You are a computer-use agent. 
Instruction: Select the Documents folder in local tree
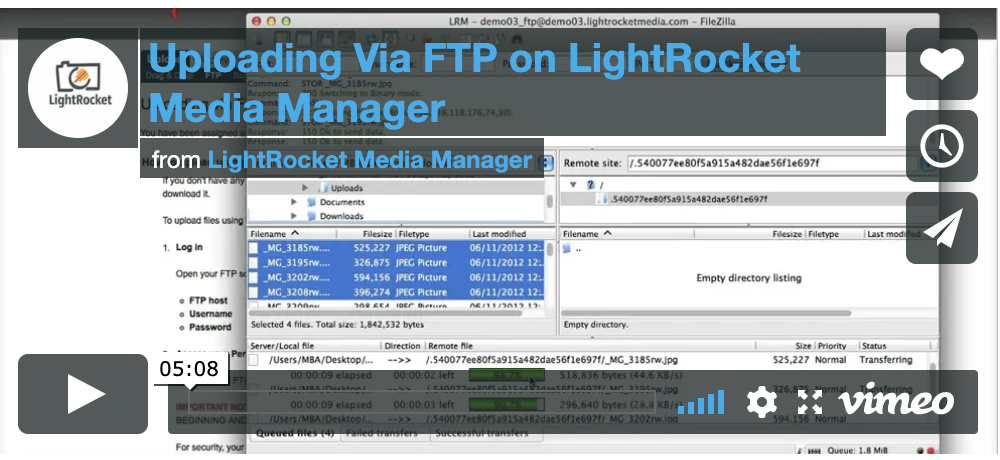point(341,202)
